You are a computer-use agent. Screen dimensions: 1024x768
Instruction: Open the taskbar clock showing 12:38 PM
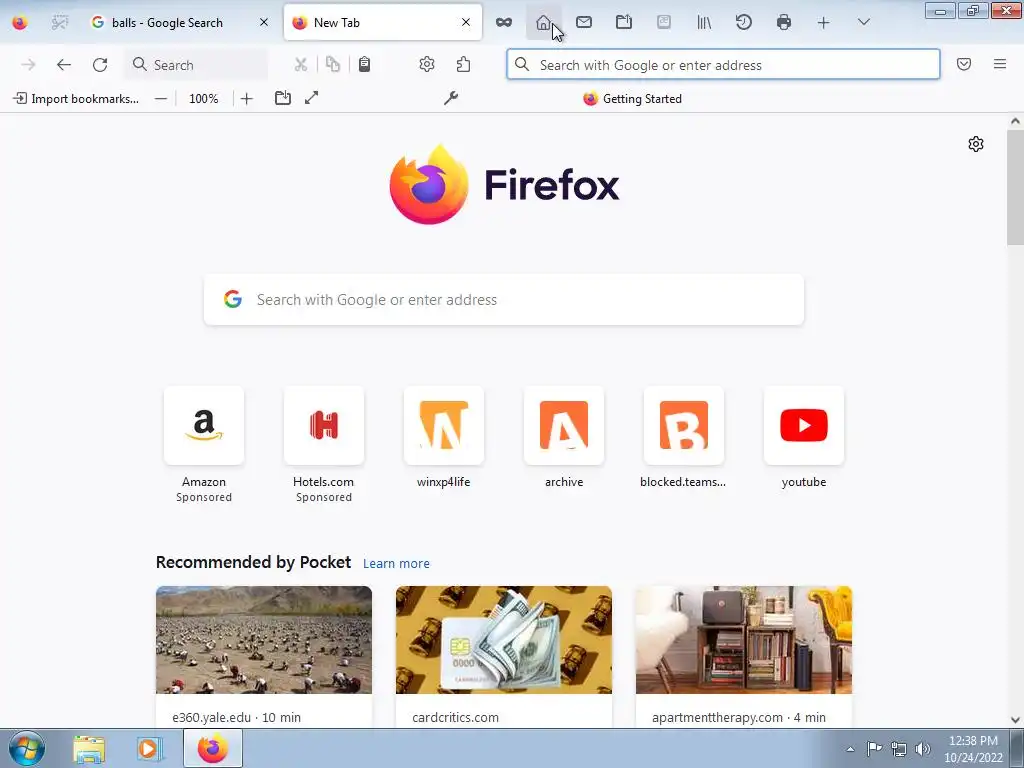click(x=973, y=749)
